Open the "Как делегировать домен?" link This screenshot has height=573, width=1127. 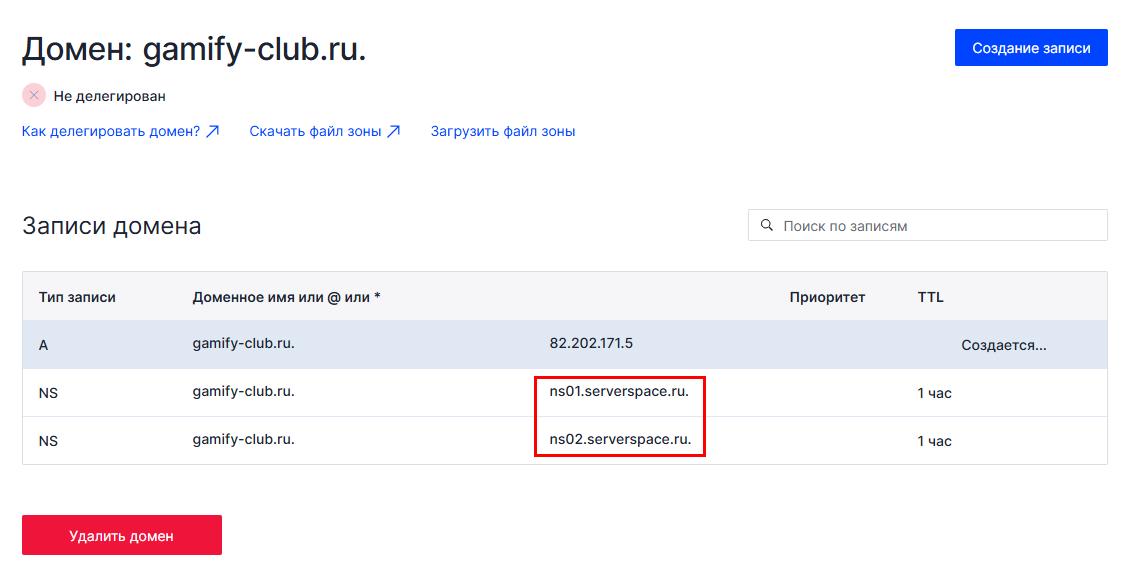[x=111, y=131]
